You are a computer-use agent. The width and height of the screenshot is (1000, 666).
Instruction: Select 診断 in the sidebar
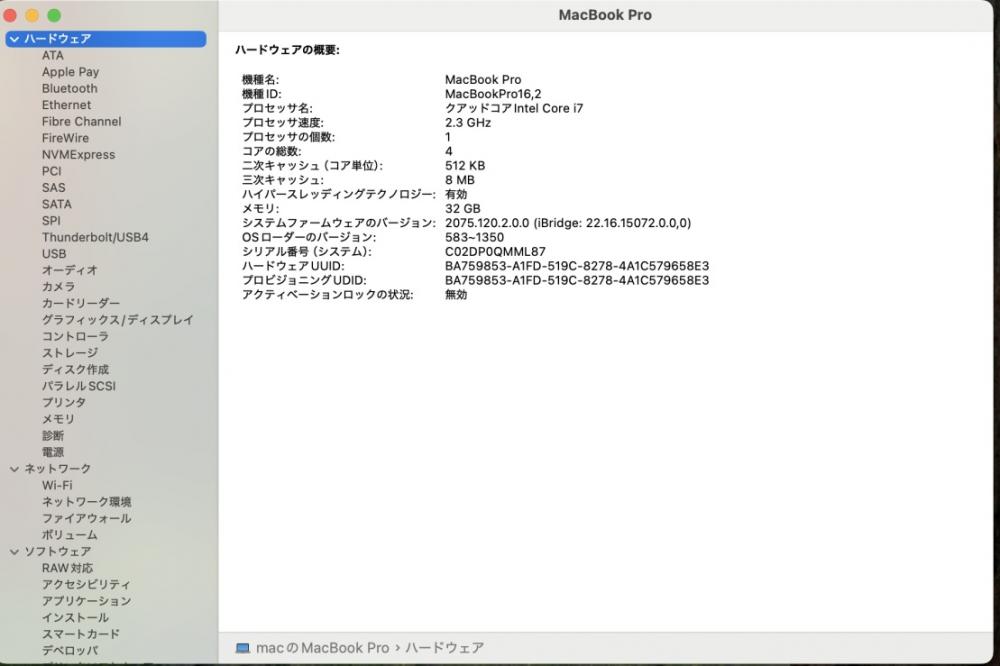[53, 436]
